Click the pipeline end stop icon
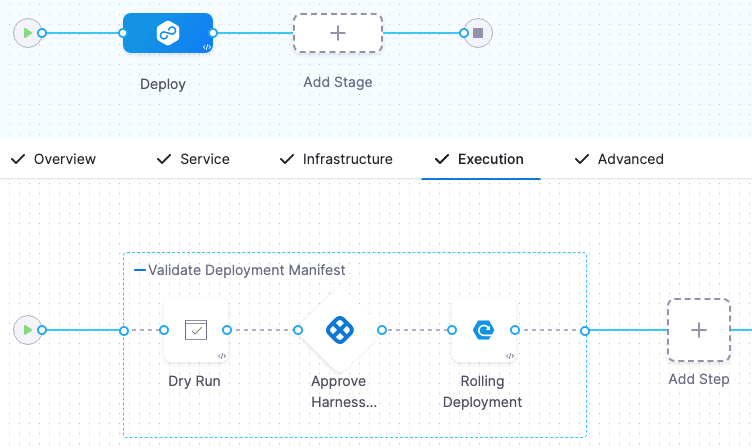The width and height of the screenshot is (752, 448). (478, 33)
